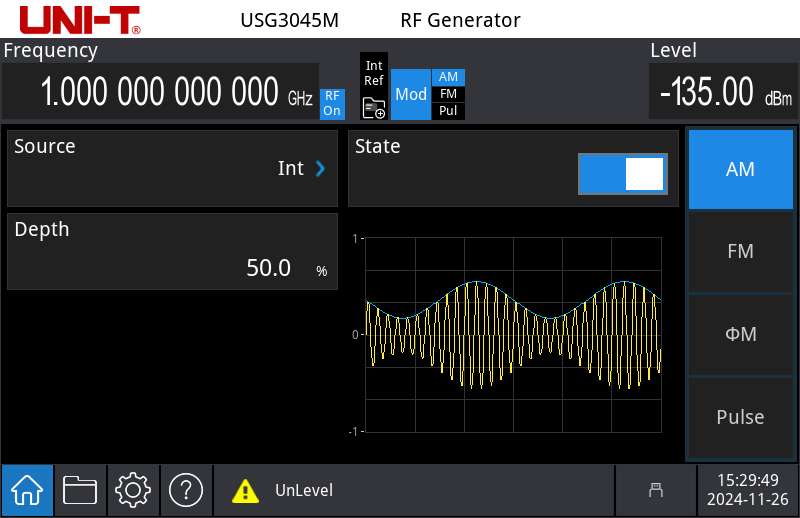Expand the Source Int chevron
Image resolution: width=800 pixels, height=518 pixels.
[321, 169]
